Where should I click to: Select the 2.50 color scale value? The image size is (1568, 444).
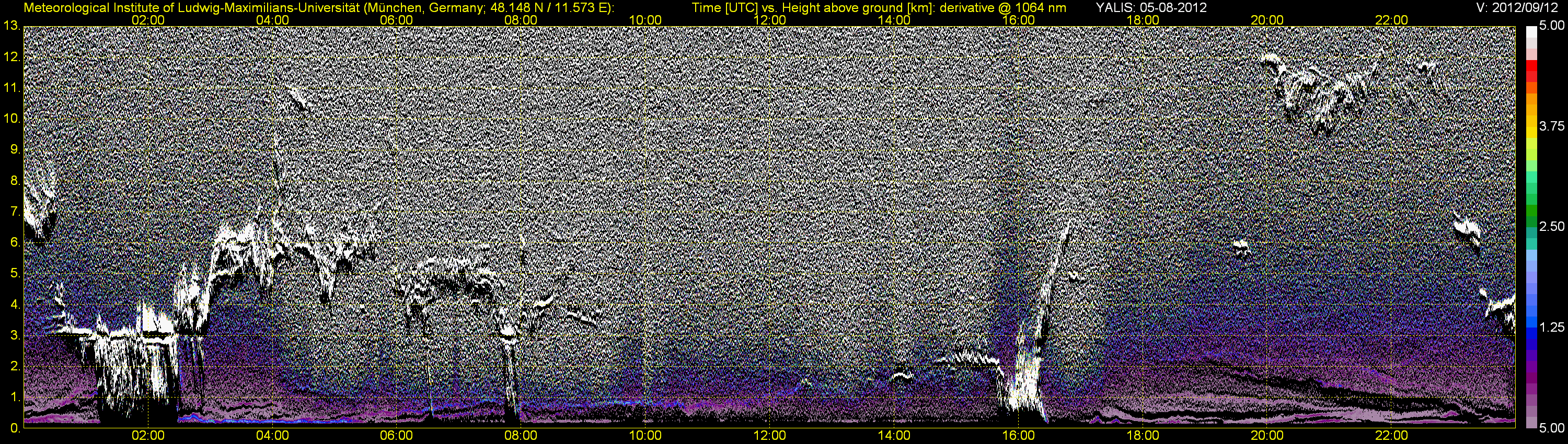coord(1552,227)
